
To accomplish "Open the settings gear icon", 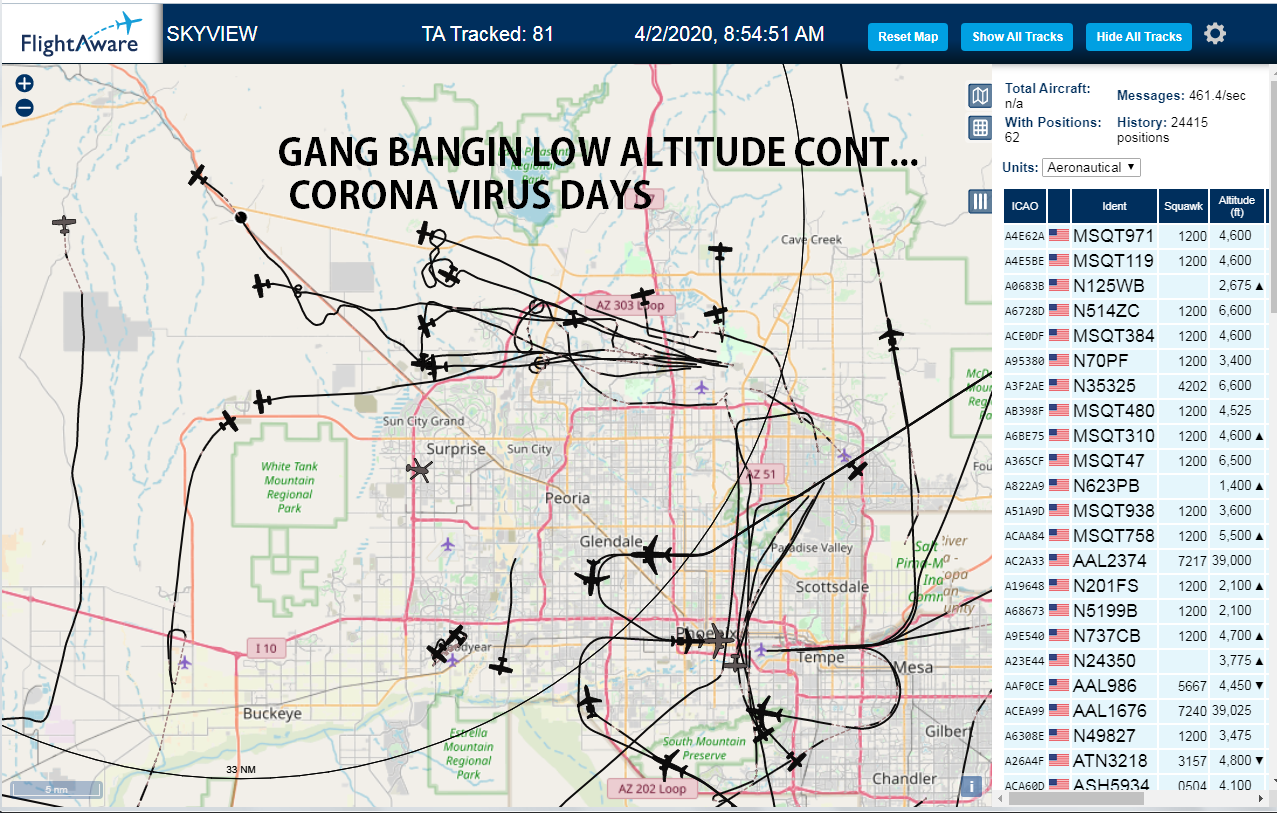I will click(1215, 35).
